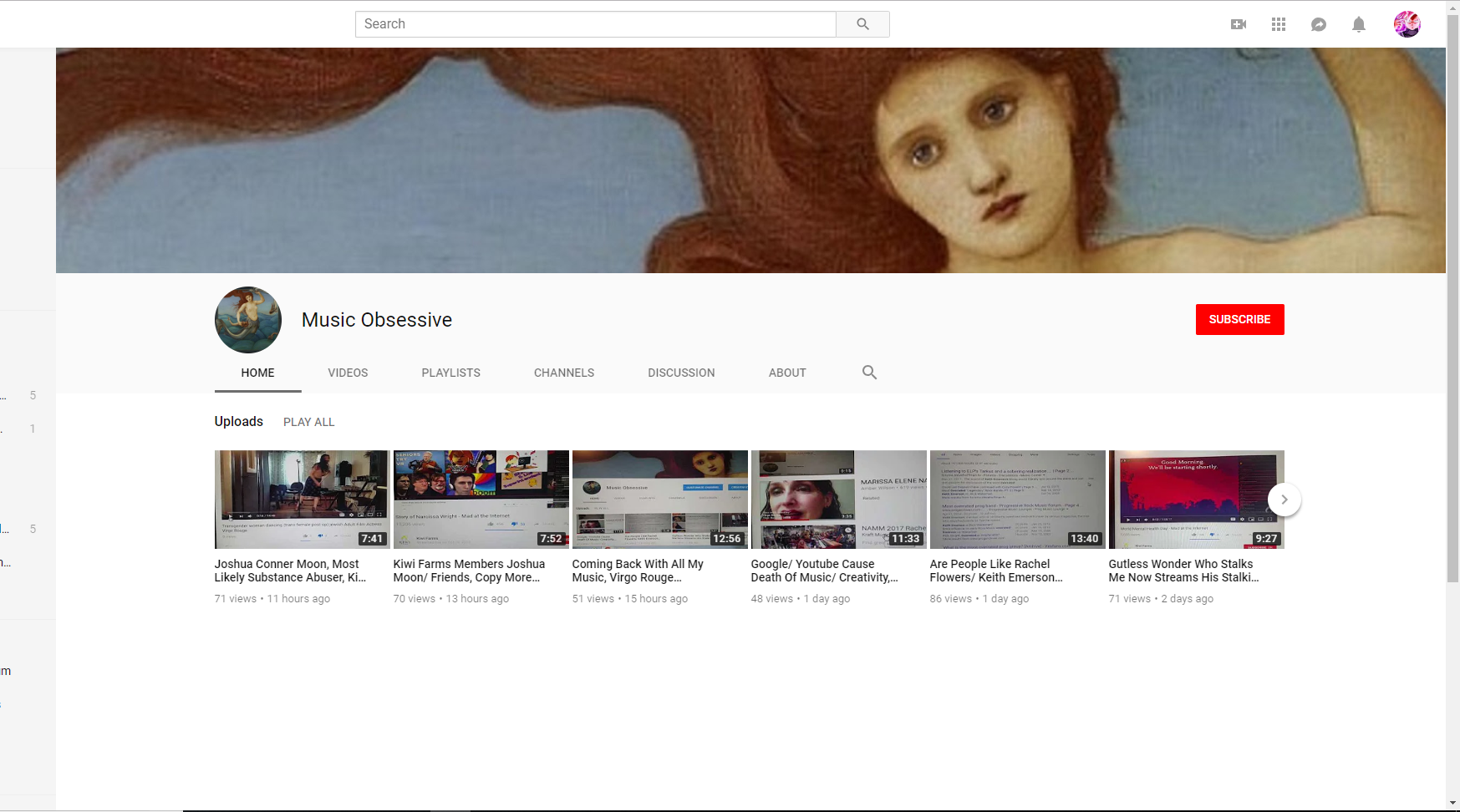Click '48 views • 1 day ago' text

(x=801, y=599)
